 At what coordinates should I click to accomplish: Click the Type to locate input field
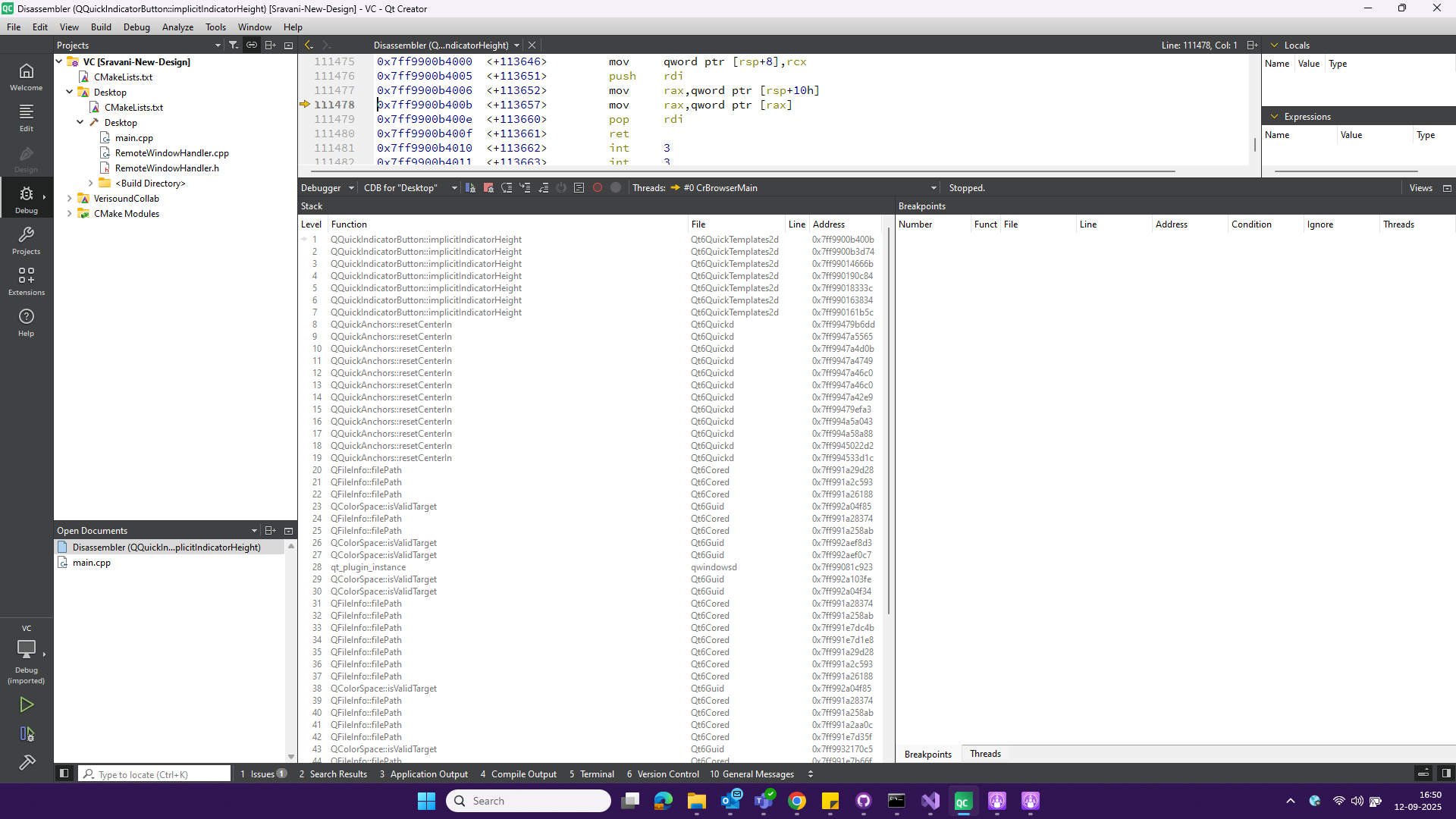click(x=155, y=774)
